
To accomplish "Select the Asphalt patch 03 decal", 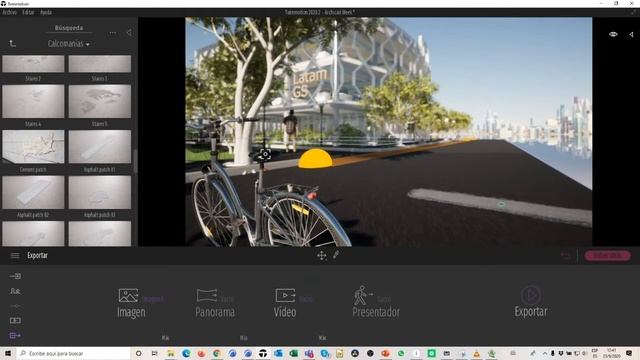I will (100, 192).
